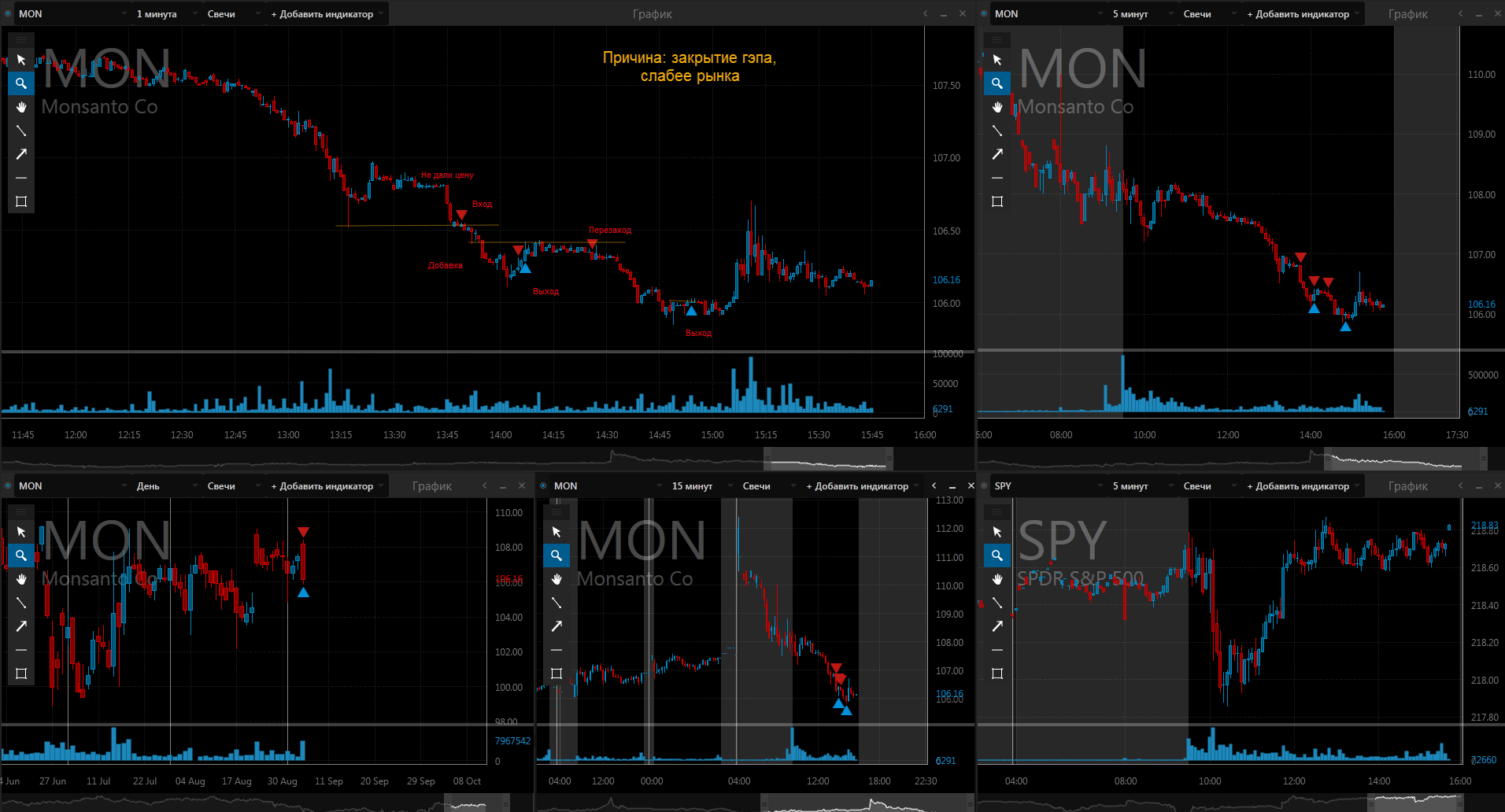The width and height of the screenshot is (1505, 812).
Task: Select the arrow drawing tool in SPY chart
Action: click(997, 626)
